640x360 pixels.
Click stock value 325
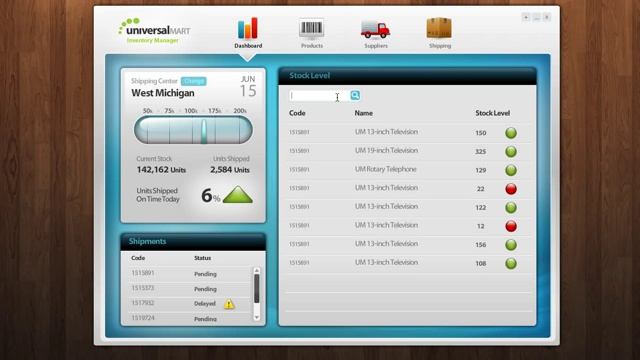pos(481,151)
